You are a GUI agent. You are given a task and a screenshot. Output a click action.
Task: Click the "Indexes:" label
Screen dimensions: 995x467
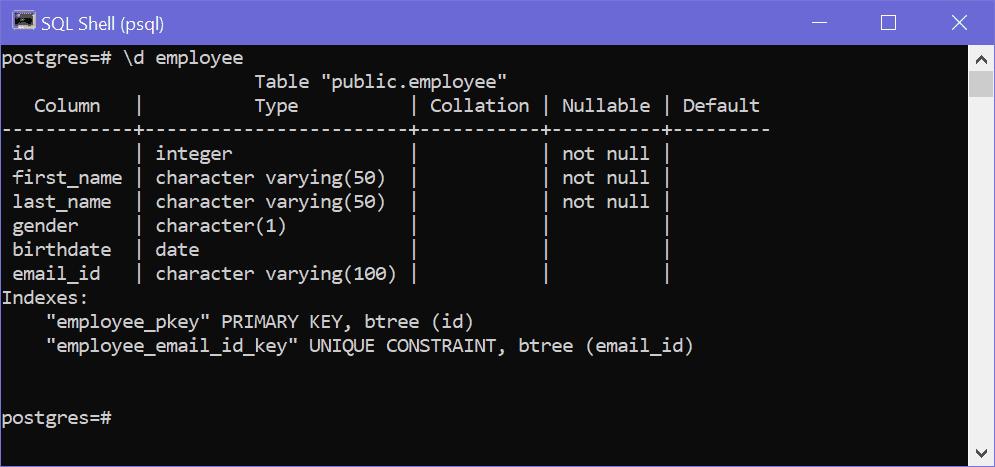(45, 298)
